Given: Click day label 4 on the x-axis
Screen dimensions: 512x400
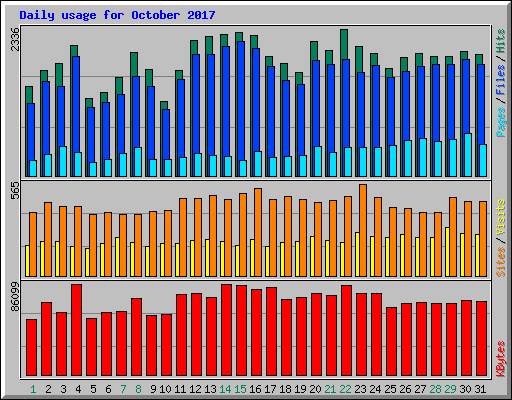Looking at the screenshot, I should click(78, 389).
